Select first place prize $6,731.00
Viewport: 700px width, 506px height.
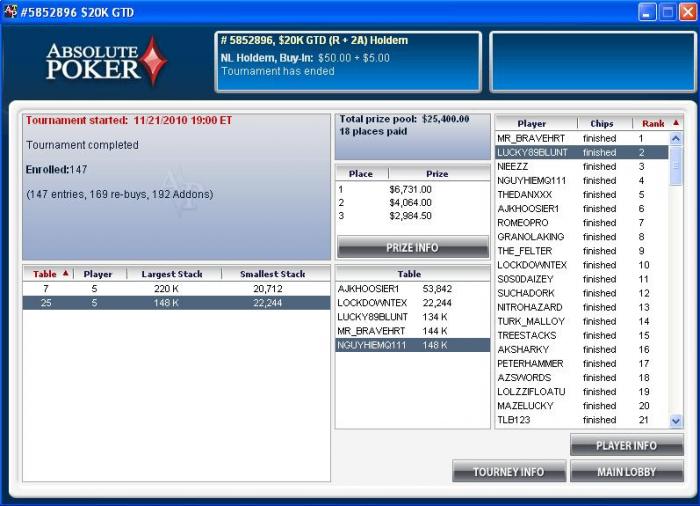click(412, 189)
